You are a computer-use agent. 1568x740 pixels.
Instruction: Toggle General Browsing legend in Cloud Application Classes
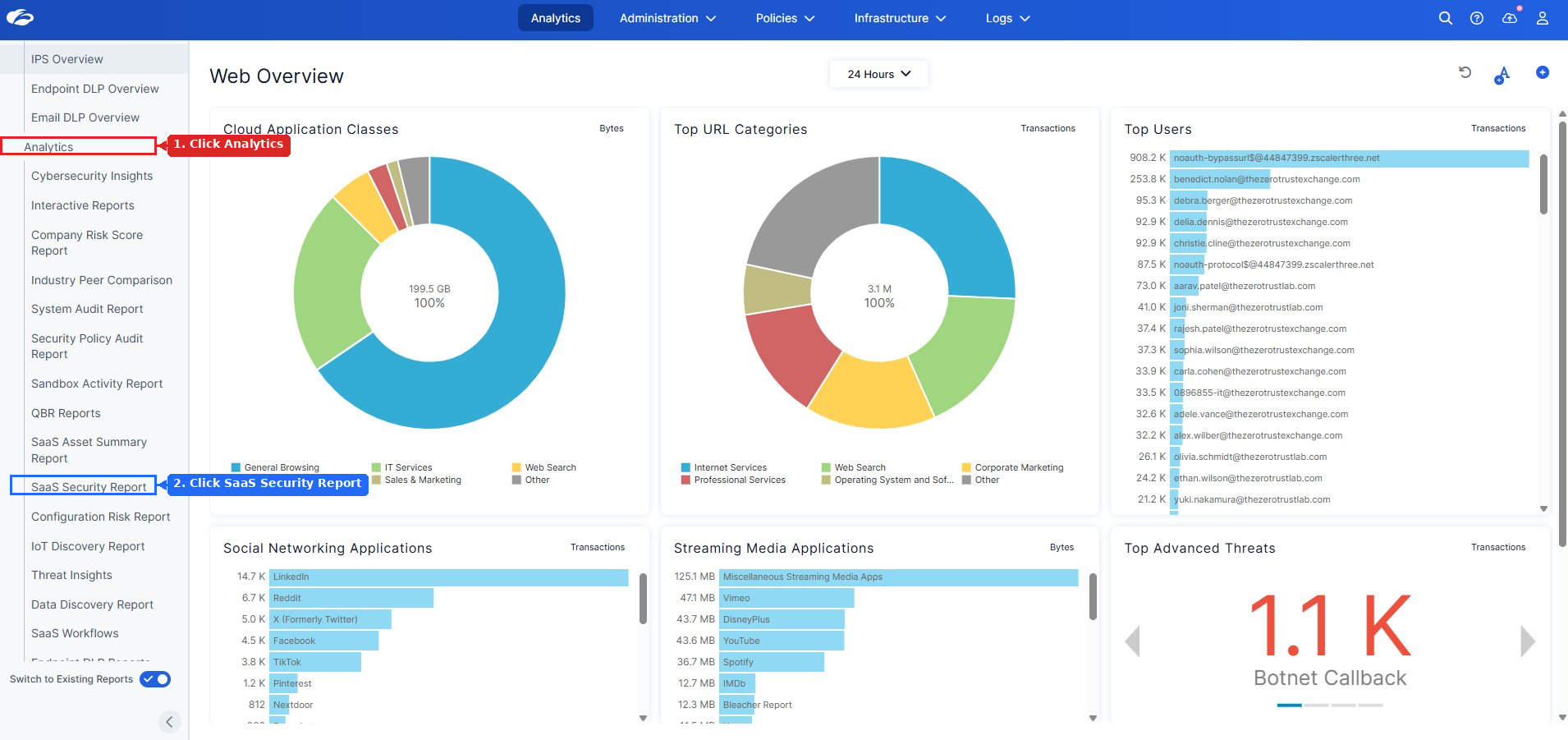[276, 467]
